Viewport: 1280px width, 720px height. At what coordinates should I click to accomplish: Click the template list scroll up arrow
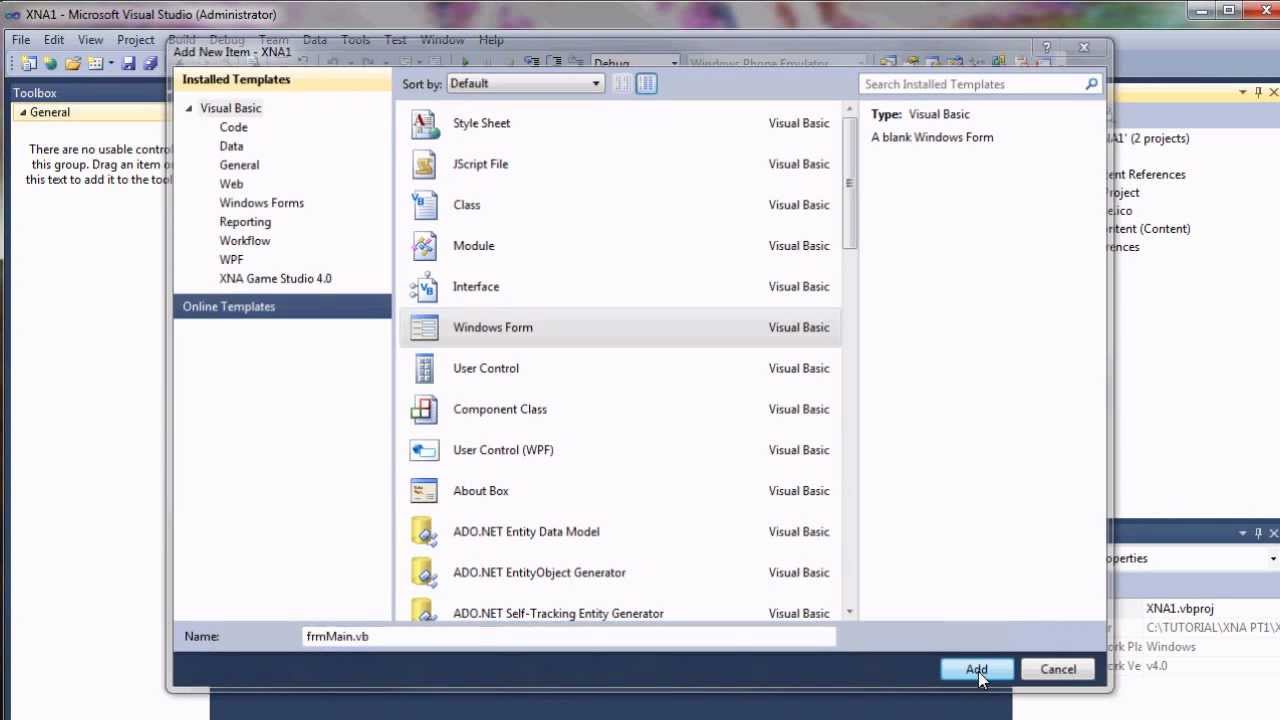[849, 108]
